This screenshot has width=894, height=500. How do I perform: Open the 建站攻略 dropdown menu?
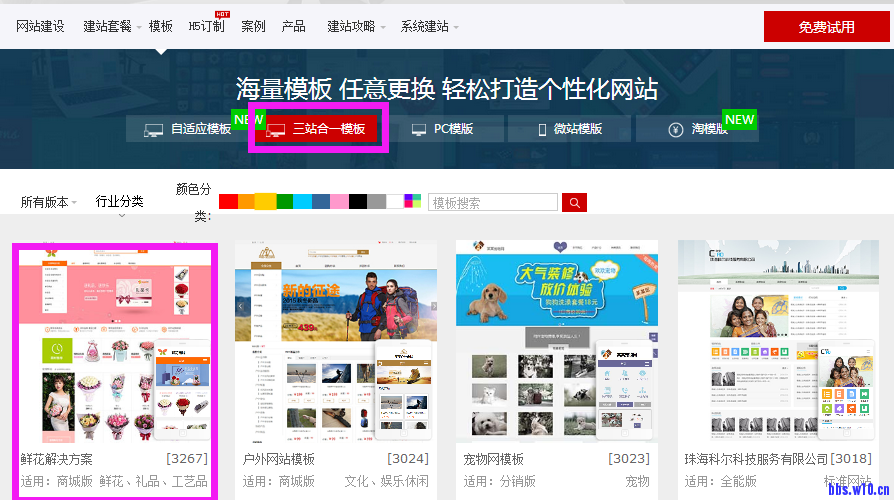click(x=356, y=27)
